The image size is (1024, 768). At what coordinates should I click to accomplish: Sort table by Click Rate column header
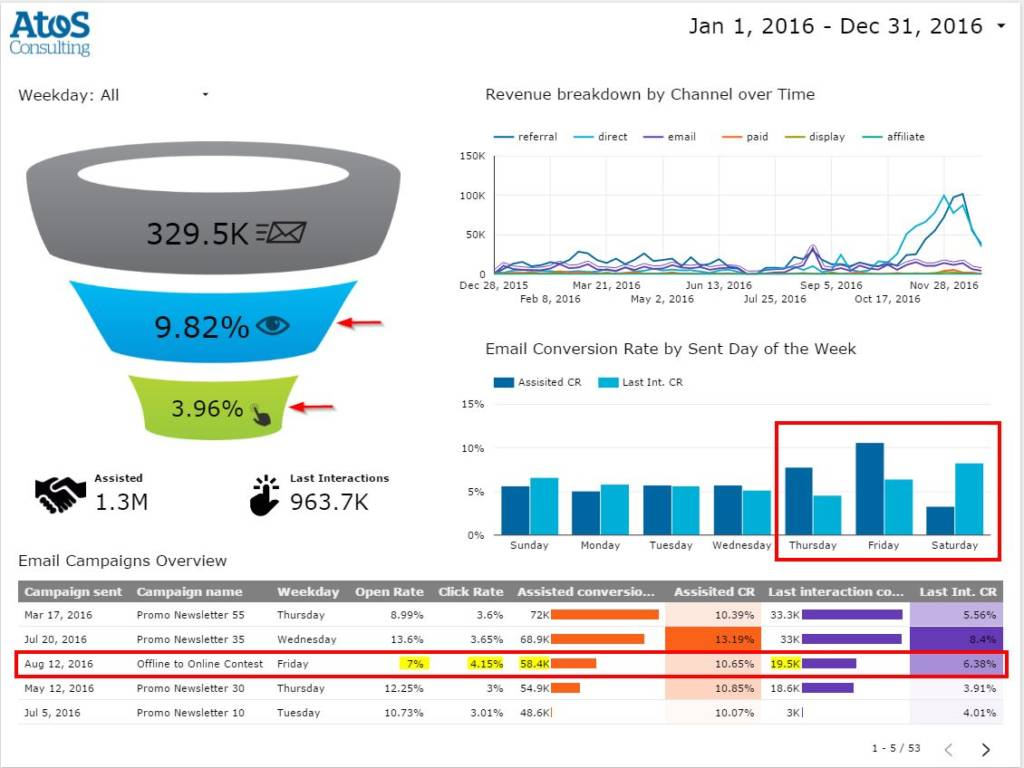pos(470,592)
